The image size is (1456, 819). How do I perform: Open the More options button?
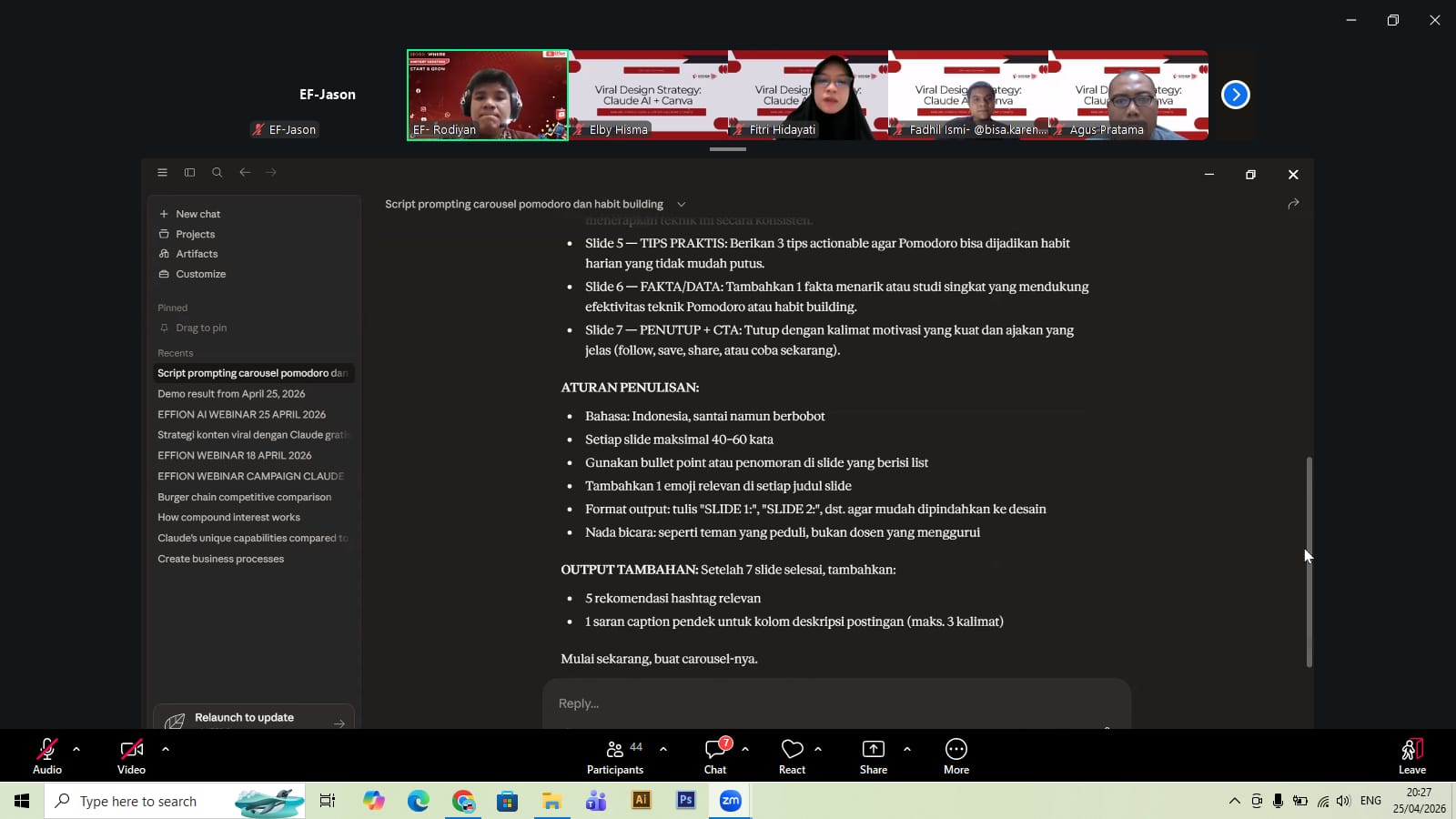956,756
